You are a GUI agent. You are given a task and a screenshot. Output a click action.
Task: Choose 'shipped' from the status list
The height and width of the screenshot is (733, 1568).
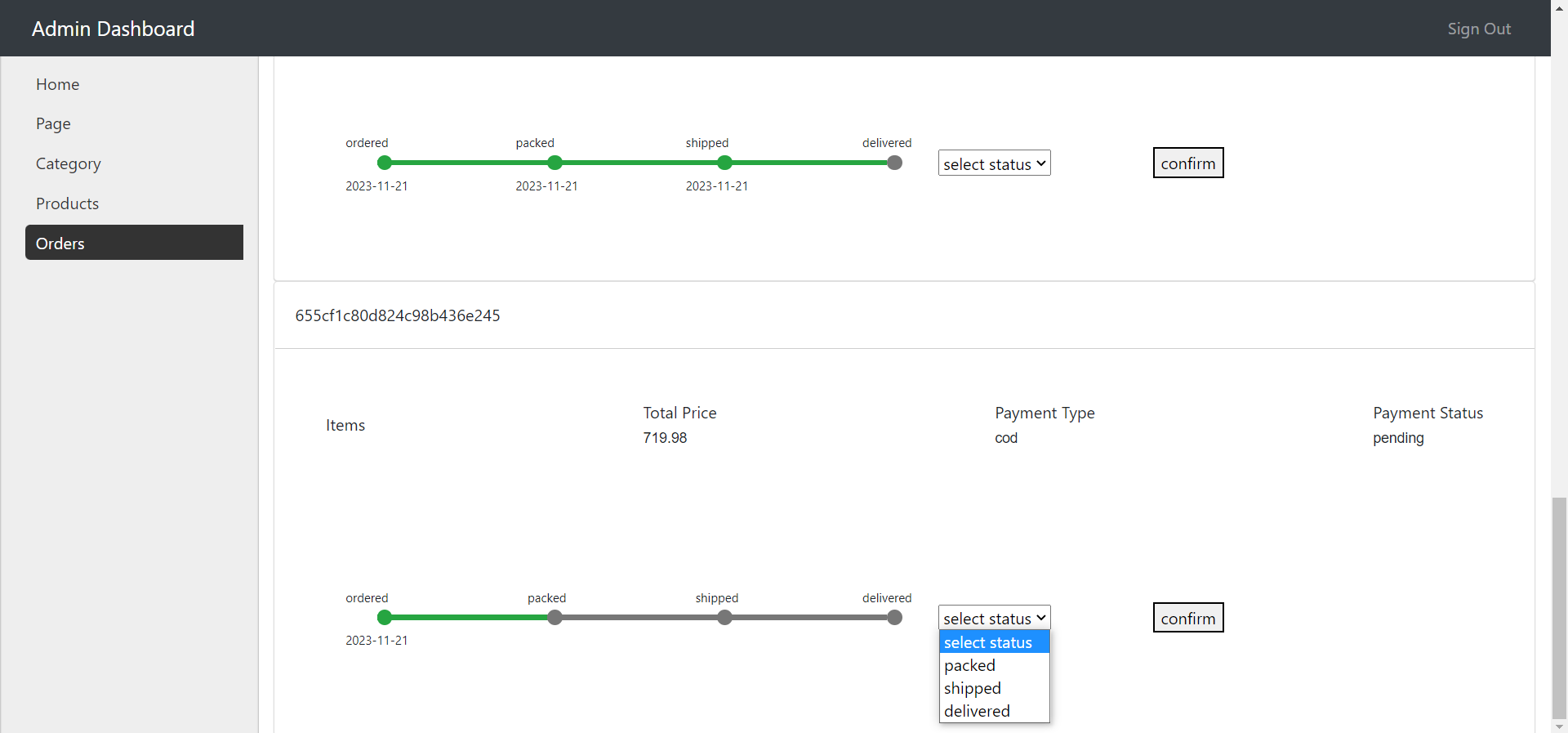[x=972, y=688]
